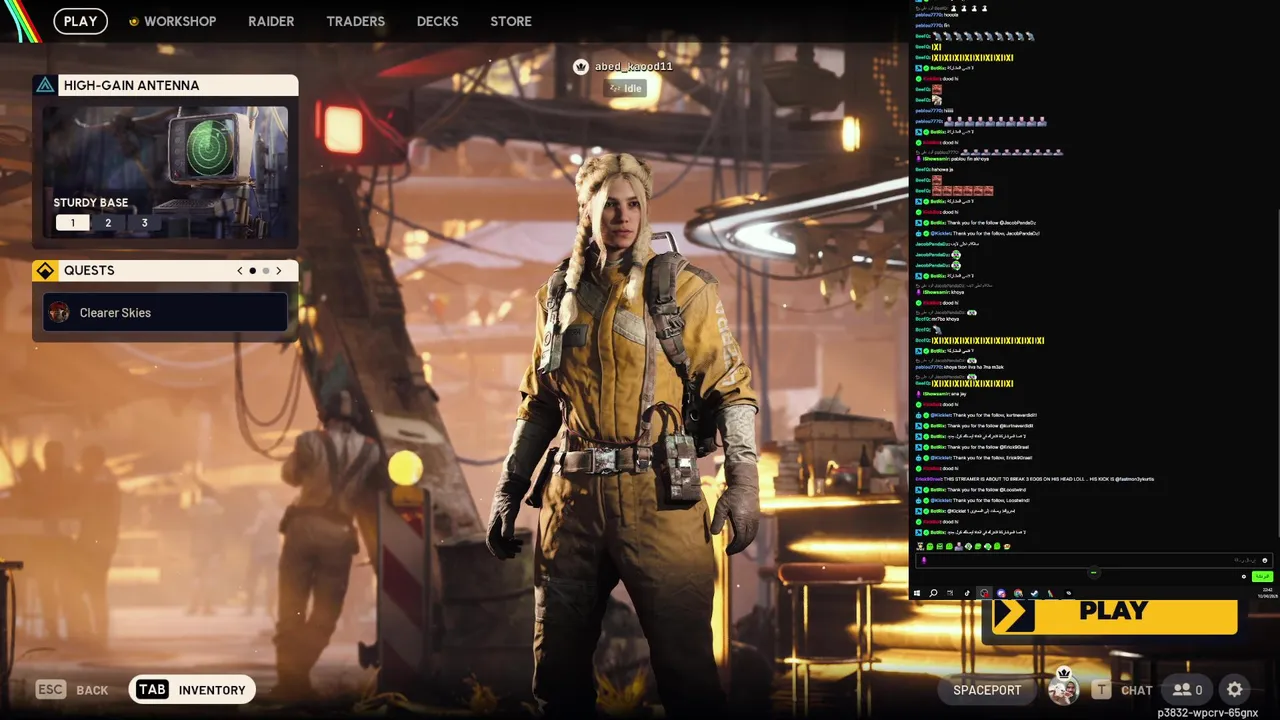Select Sturdy Base step 3
Image resolution: width=1280 pixels, height=720 pixels.
(144, 223)
